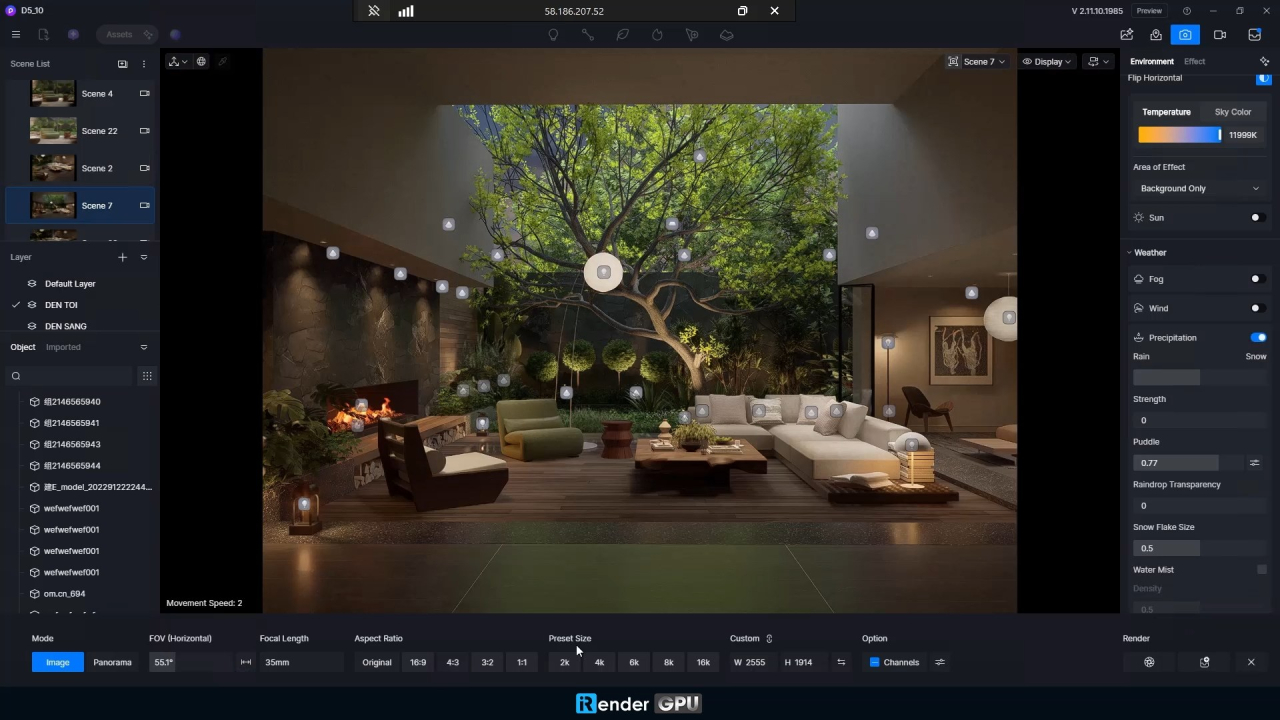Add a new layer with plus icon
1280x720 pixels.
tap(123, 257)
